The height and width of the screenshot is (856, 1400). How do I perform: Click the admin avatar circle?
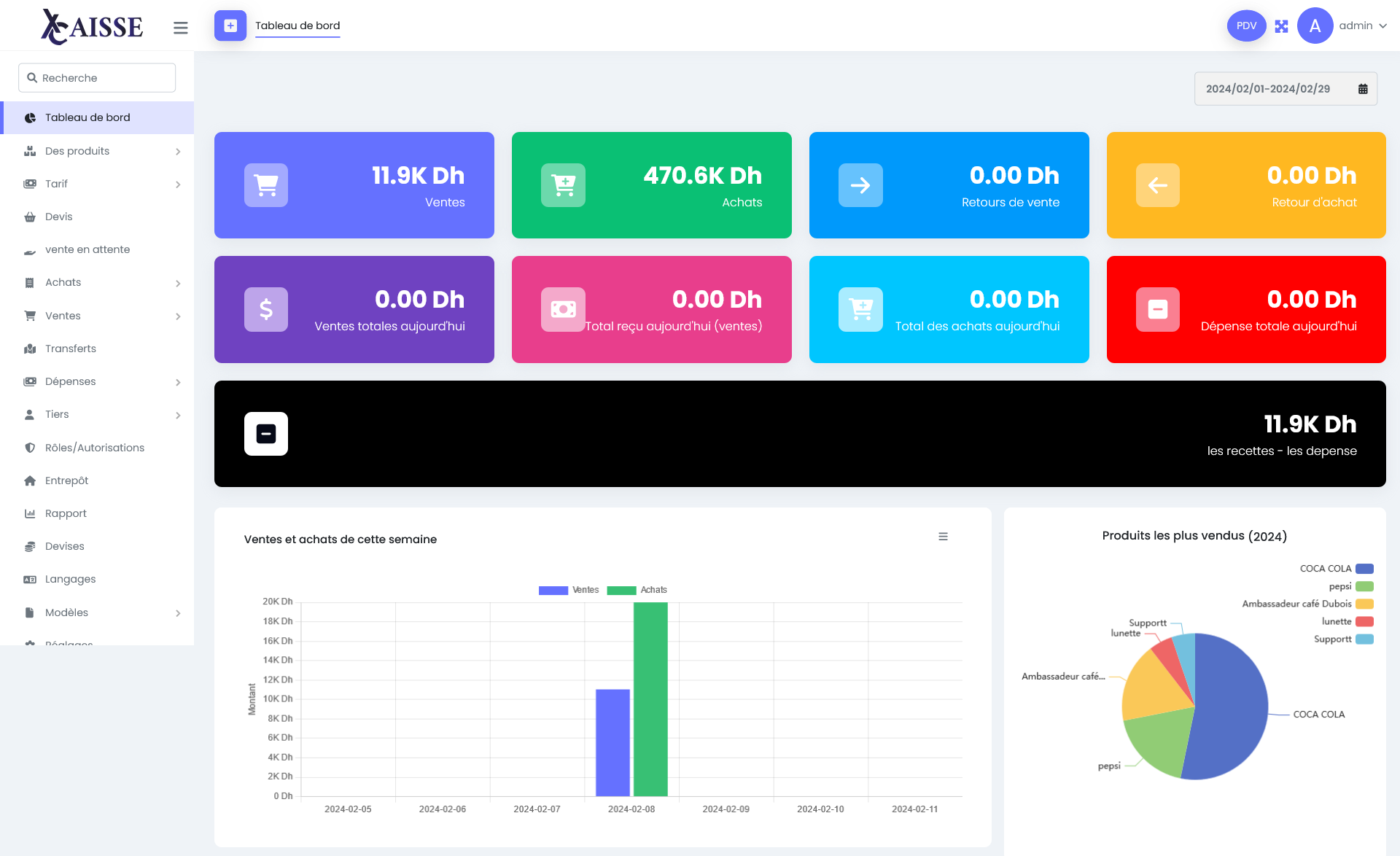(1315, 26)
